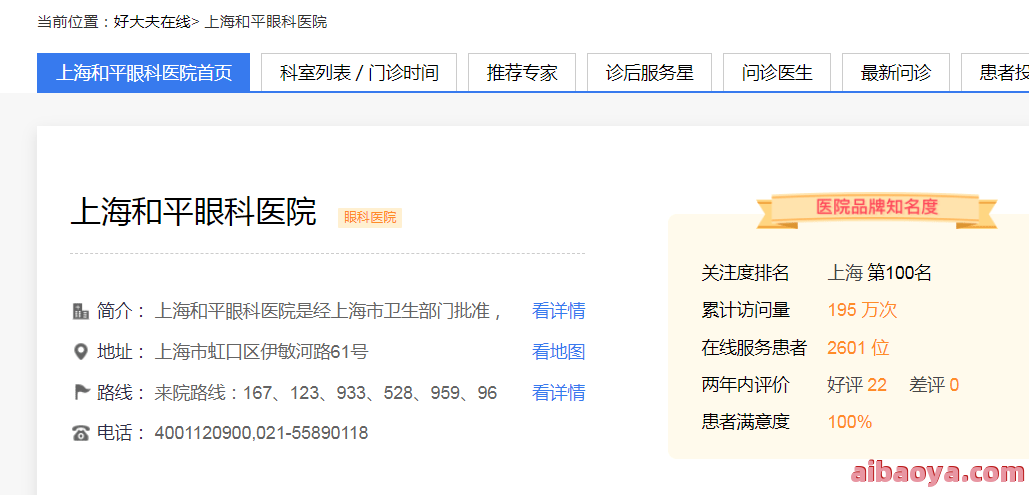Open the 最新问诊 tab
The width and height of the screenshot is (1029, 495).
pos(896,72)
